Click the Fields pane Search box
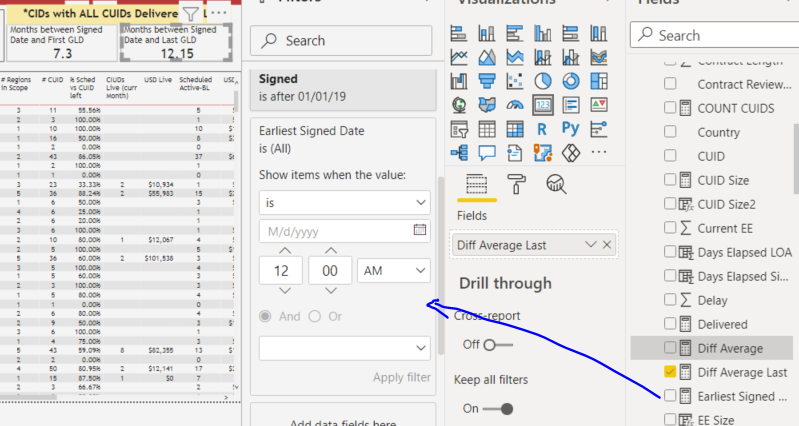Screen dimensions: 799x426 (714, 35)
